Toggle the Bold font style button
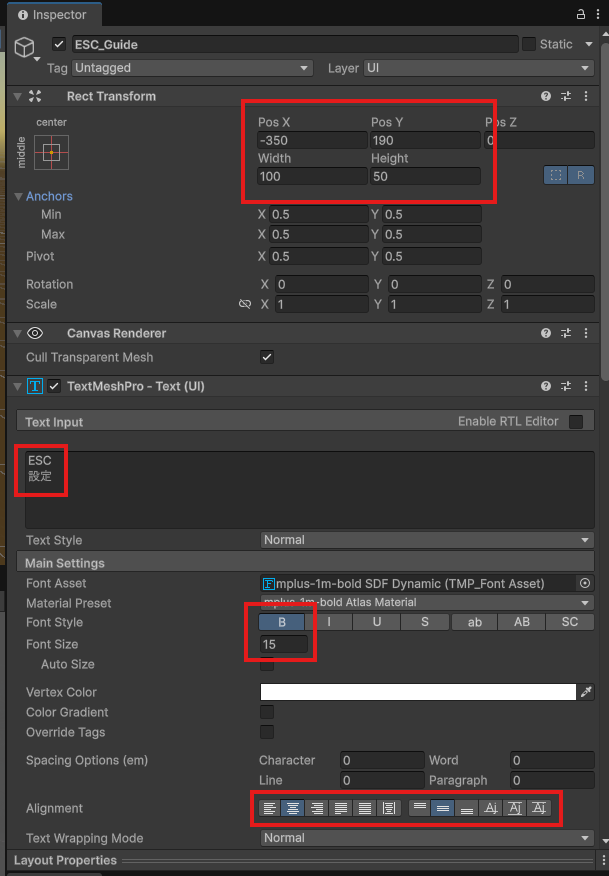The height and width of the screenshot is (876, 609). tap(282, 622)
